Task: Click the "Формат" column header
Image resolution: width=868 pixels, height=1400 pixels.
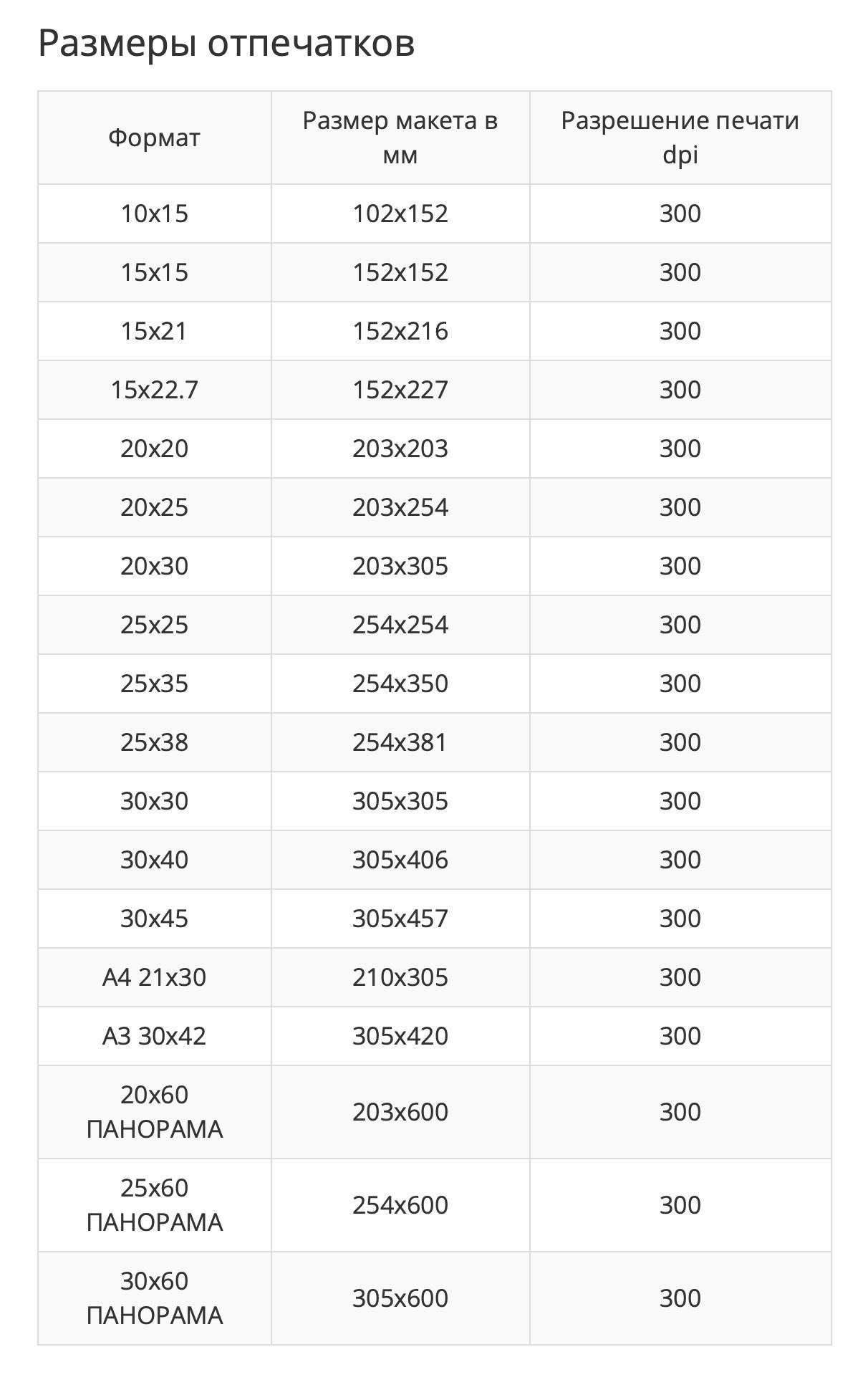Action: (x=154, y=138)
